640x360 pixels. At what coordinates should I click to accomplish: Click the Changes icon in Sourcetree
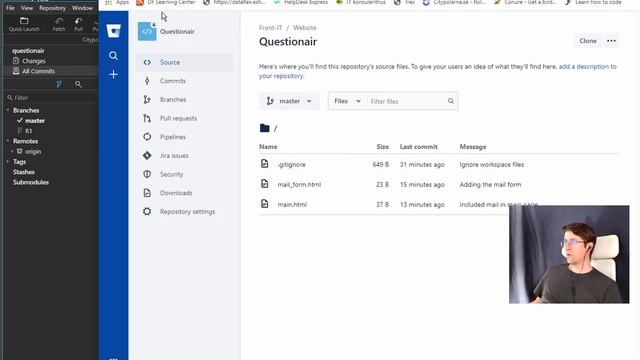(x=16, y=61)
